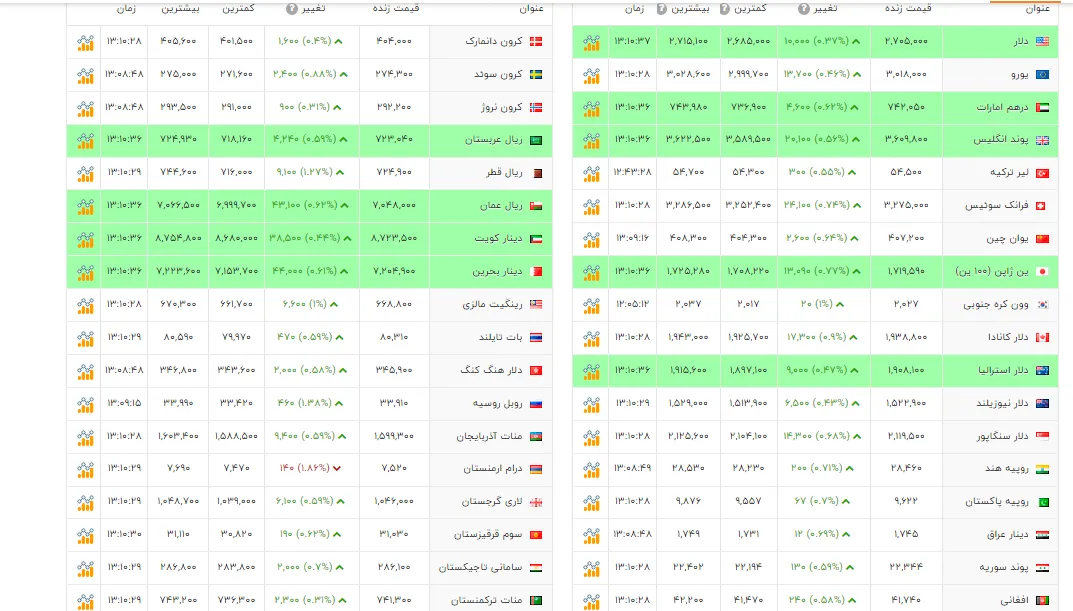Open the chart icon for the یورو row
This screenshot has height=611, width=1073.
pos(591,75)
